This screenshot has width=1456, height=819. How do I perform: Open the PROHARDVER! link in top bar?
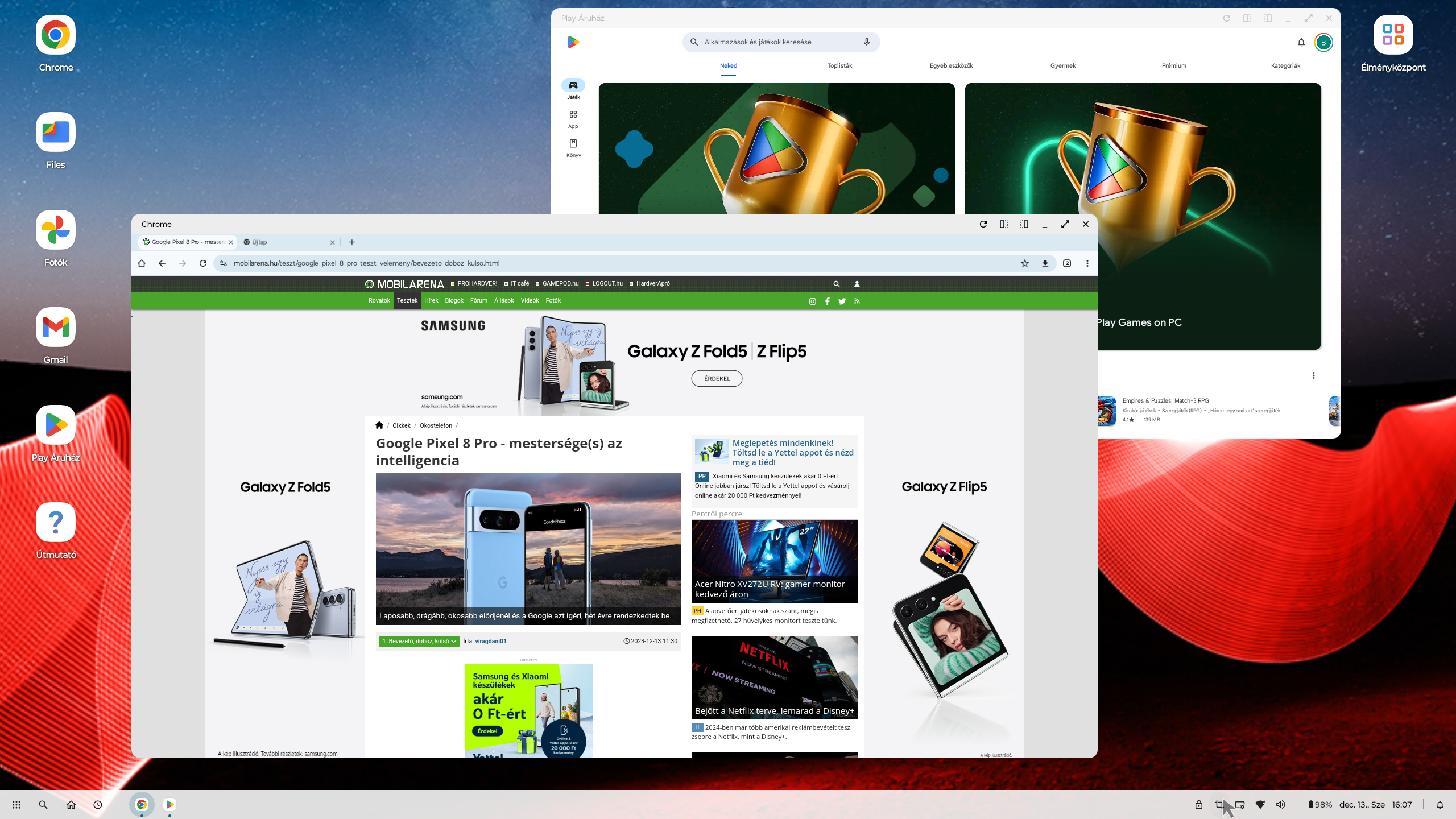coord(474,284)
